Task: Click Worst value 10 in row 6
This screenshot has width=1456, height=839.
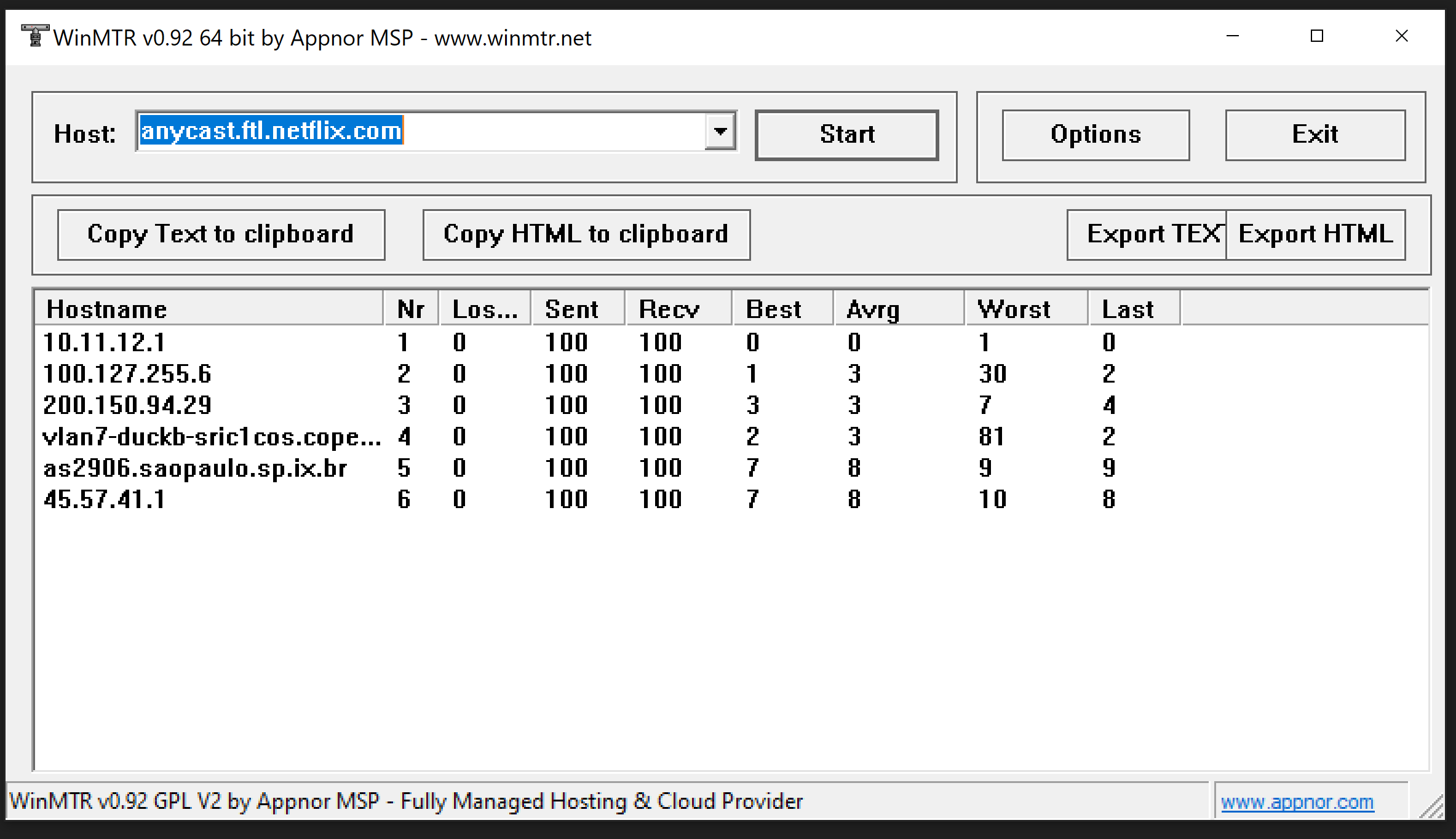Action: tap(993, 499)
